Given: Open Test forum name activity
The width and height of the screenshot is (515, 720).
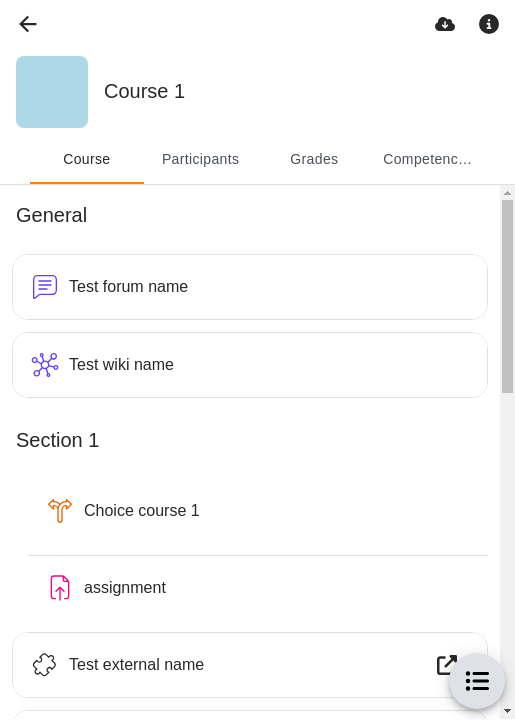Looking at the screenshot, I should click(x=250, y=287).
